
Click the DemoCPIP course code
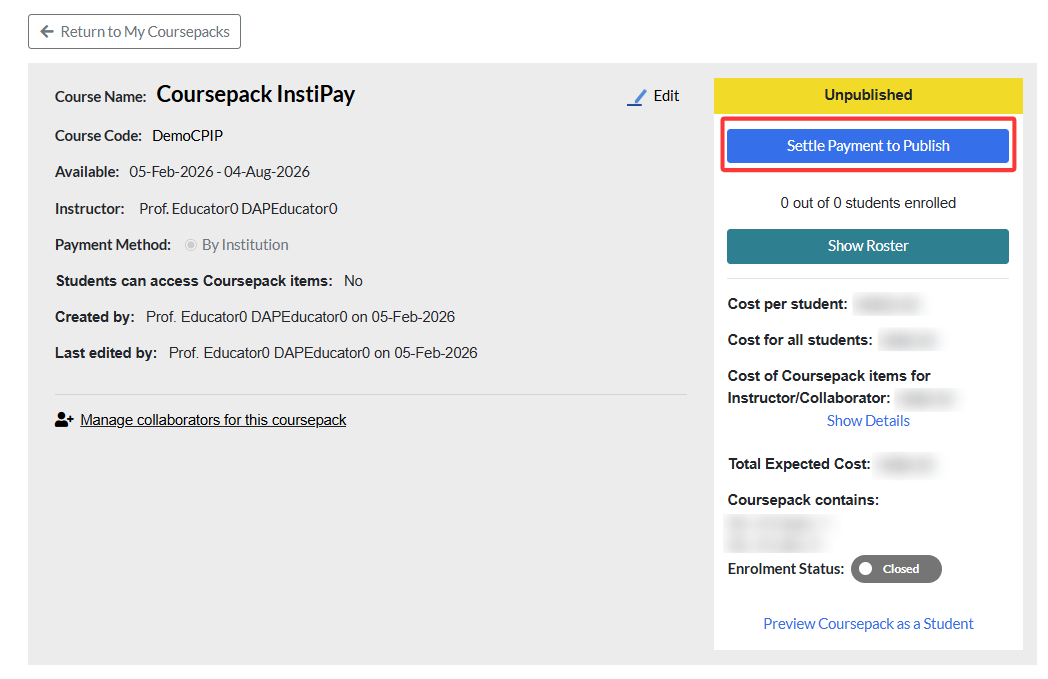187,136
